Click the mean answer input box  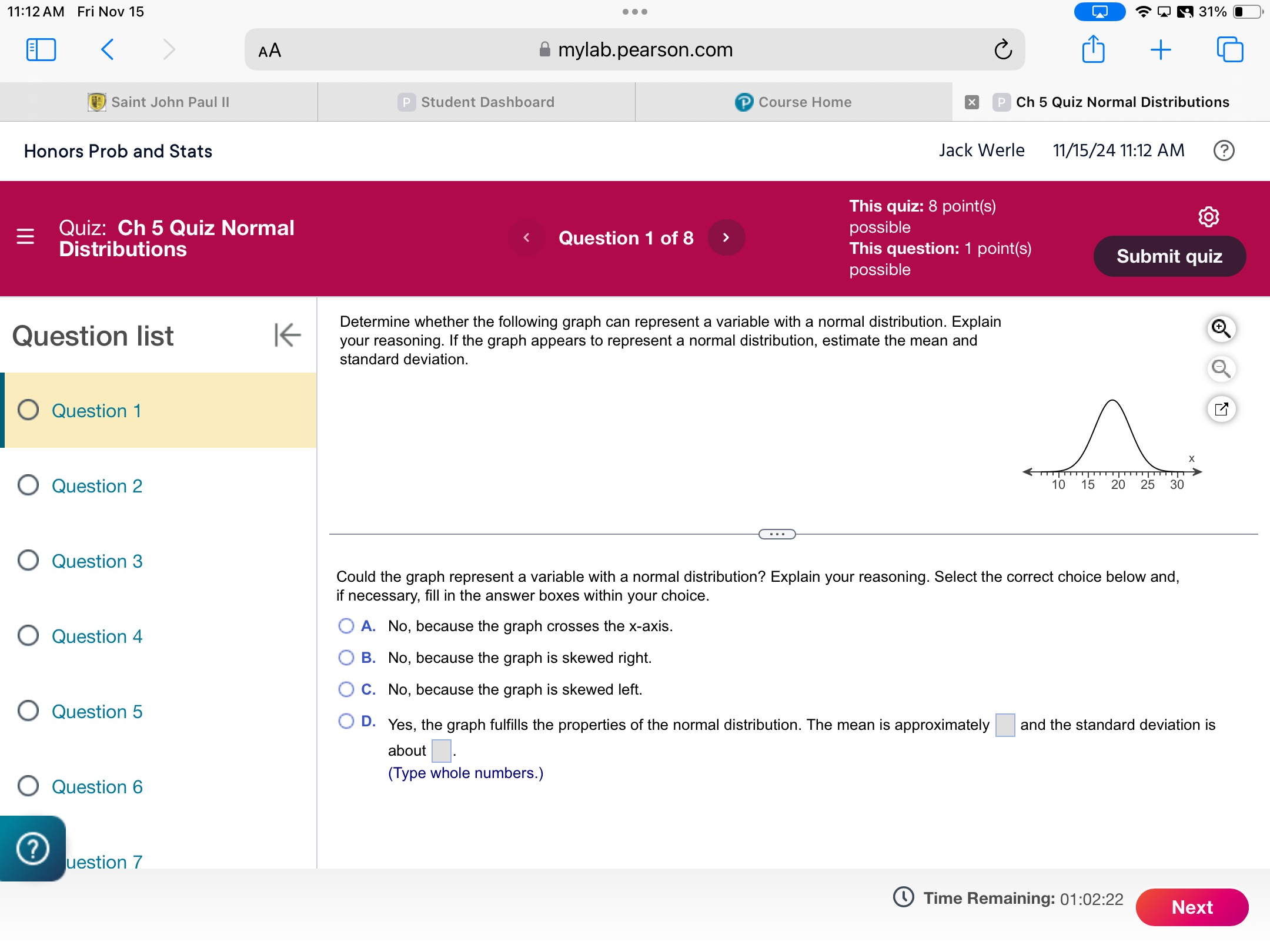point(1005,725)
